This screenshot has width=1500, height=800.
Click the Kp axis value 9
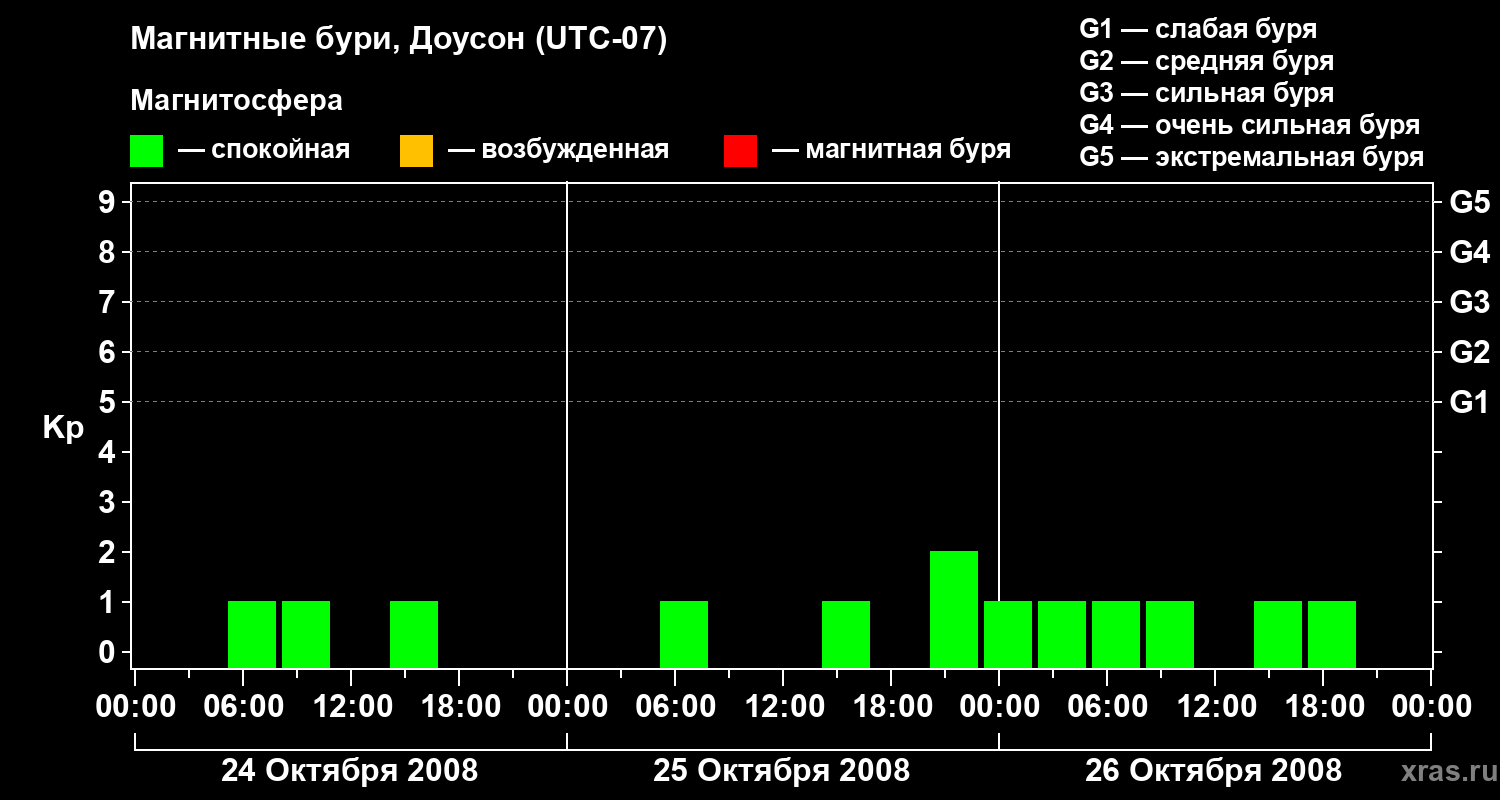tap(108, 203)
